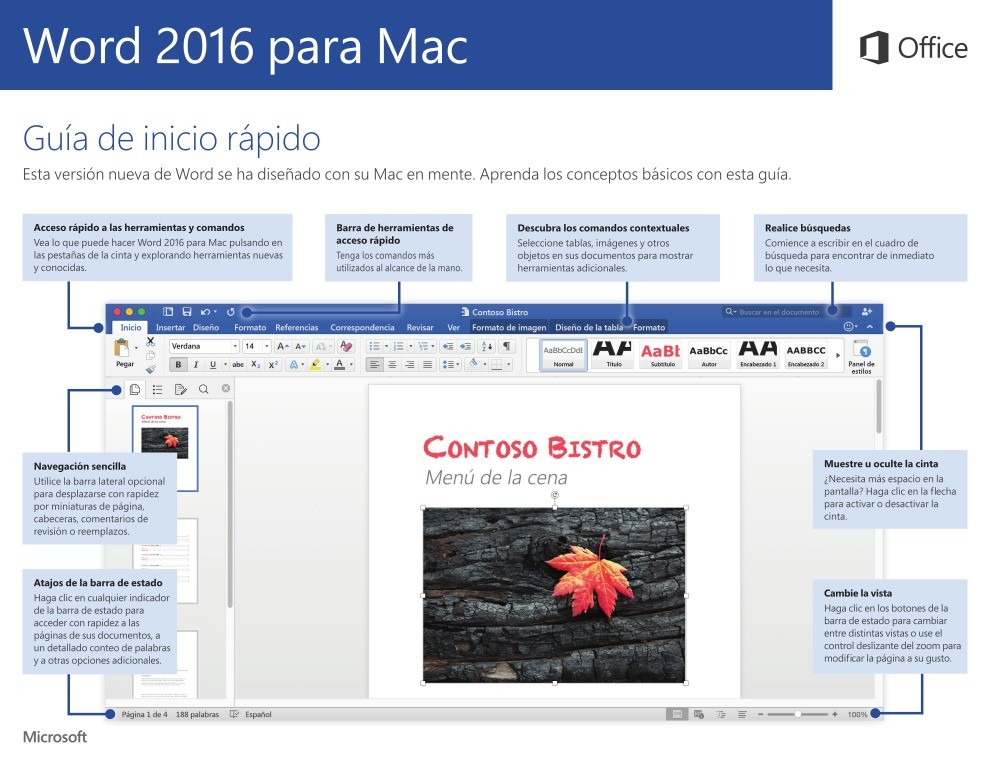
Task: Toggle Italic formatting
Action: (x=196, y=365)
